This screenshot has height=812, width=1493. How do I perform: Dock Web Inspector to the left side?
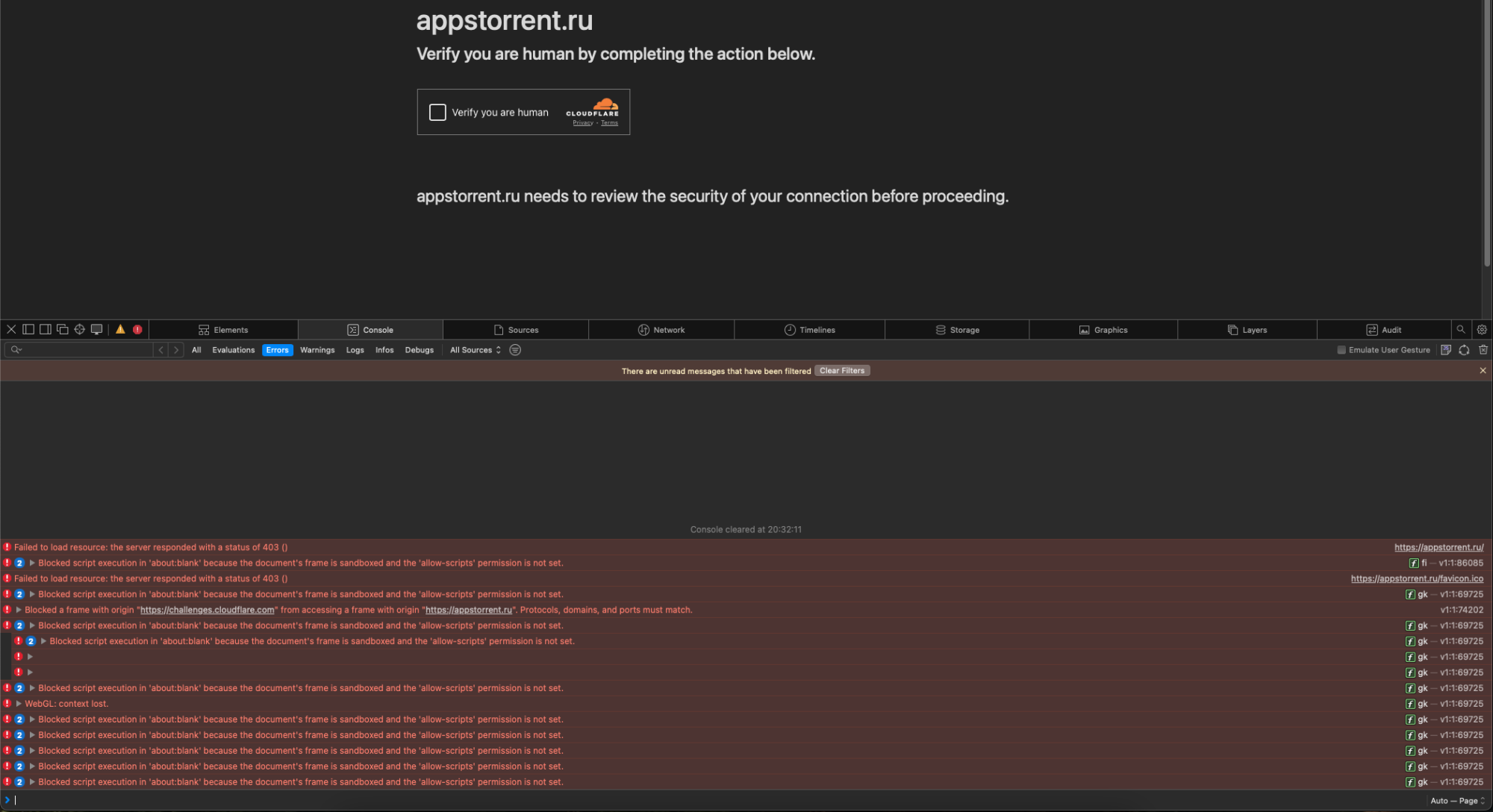pos(28,329)
